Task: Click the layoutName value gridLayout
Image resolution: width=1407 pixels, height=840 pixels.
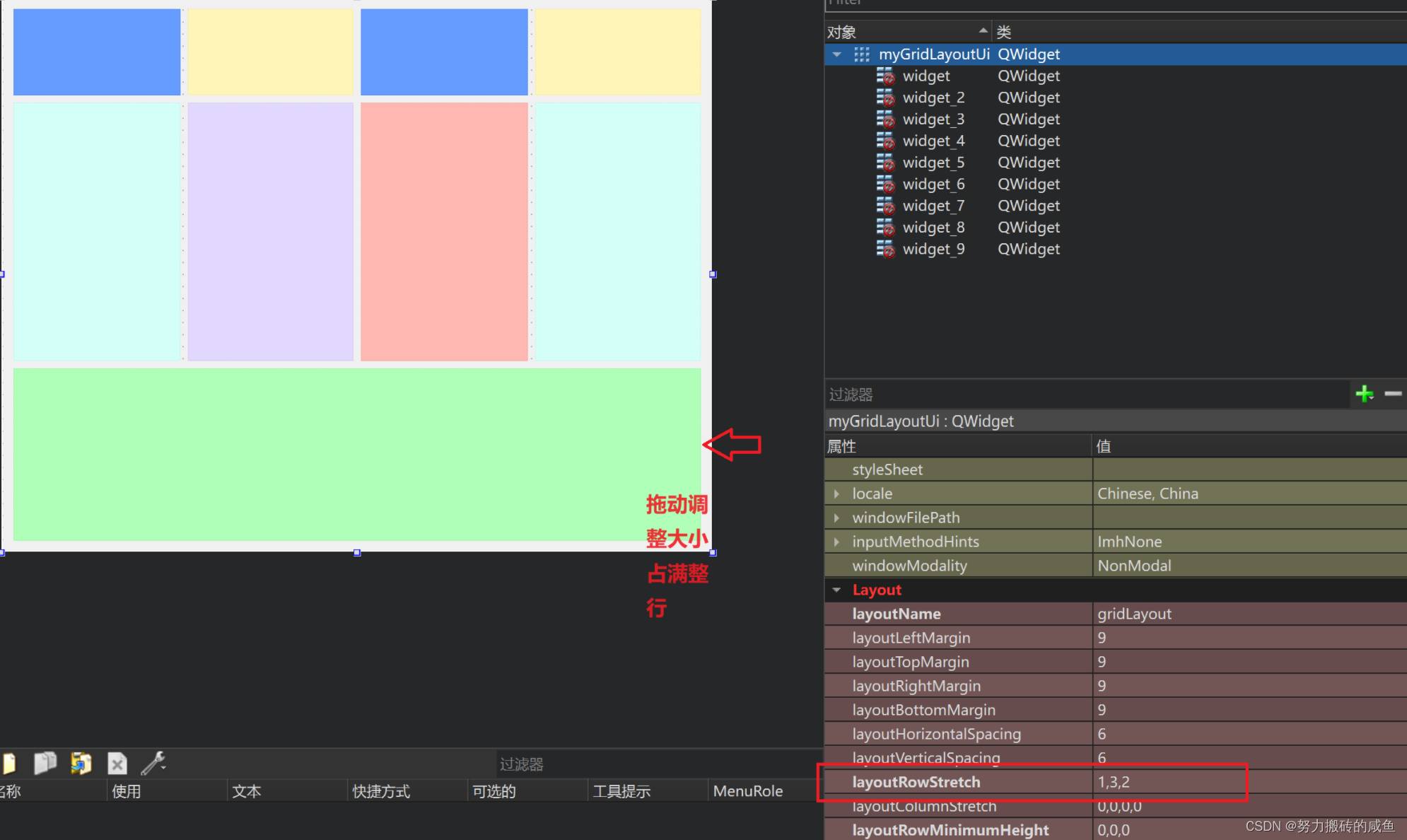Action: pos(1134,614)
